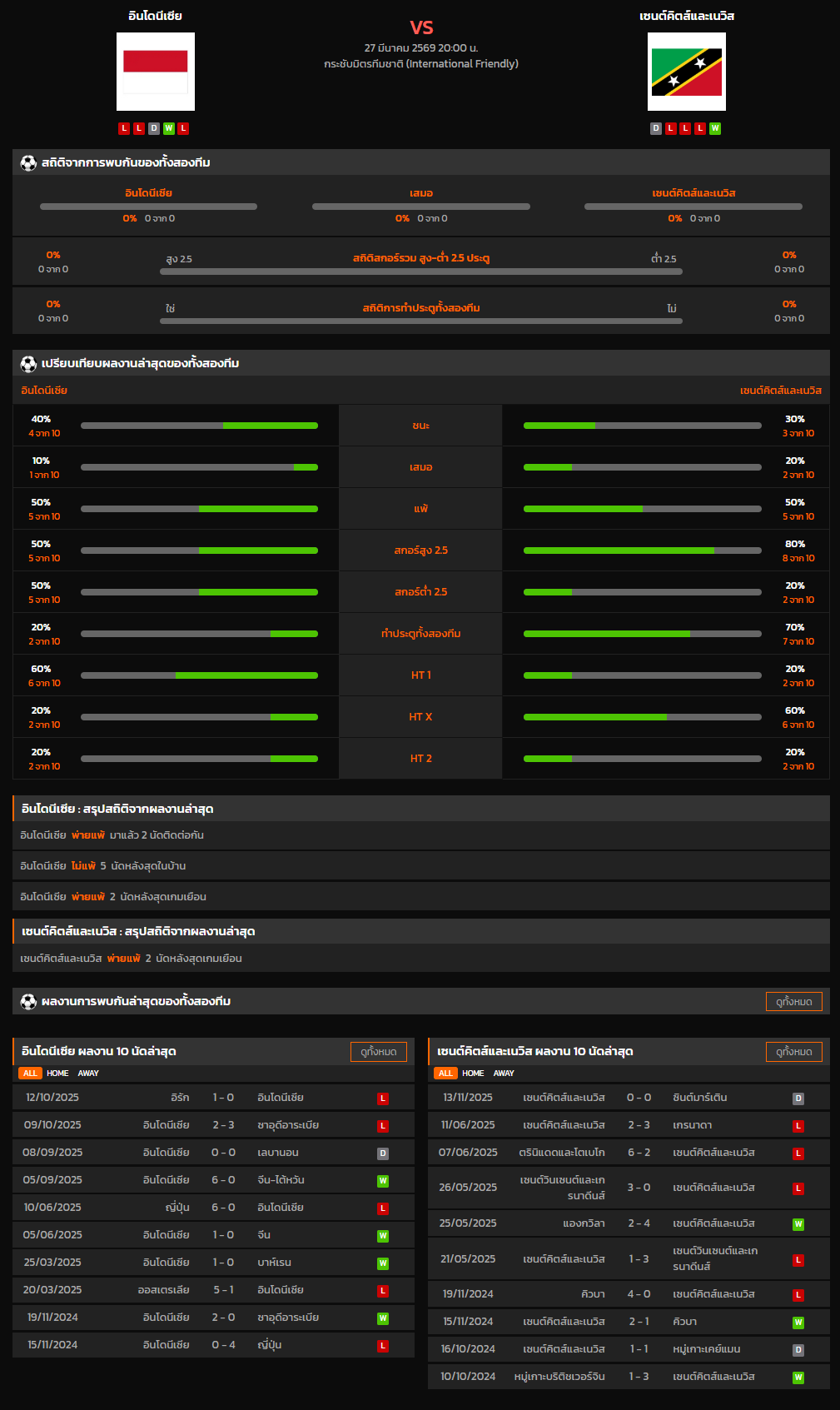Viewport: 840px width, 1410px height.
Task: Click L result badge for 12/10/2025 match
Action: pyautogui.click(x=383, y=1099)
